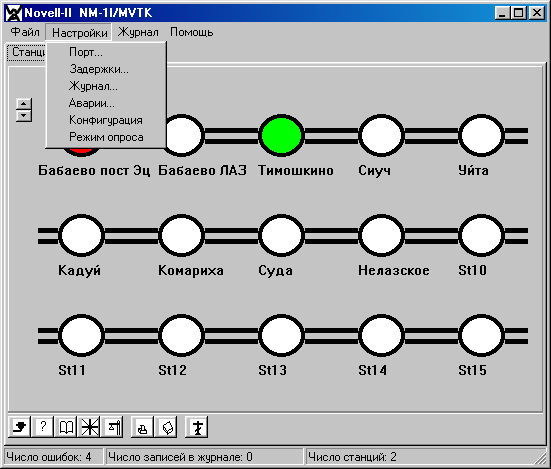551x469 pixels.
Task: Click the St10 label text
Action: (x=473, y=271)
